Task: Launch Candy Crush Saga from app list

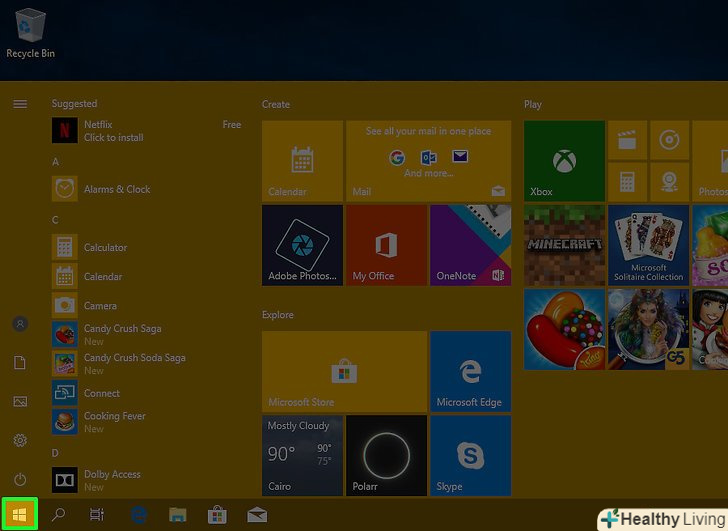Action: [146, 335]
